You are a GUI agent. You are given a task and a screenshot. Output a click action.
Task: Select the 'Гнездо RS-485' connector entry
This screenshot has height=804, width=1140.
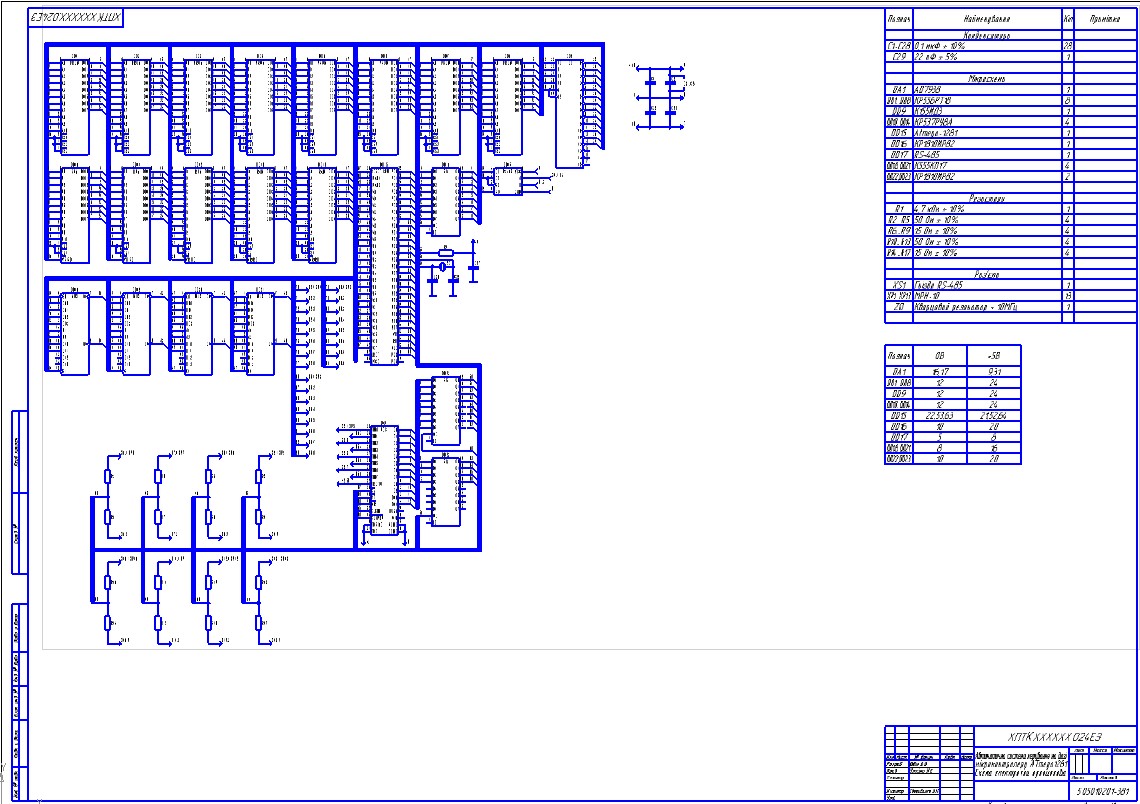point(937,286)
